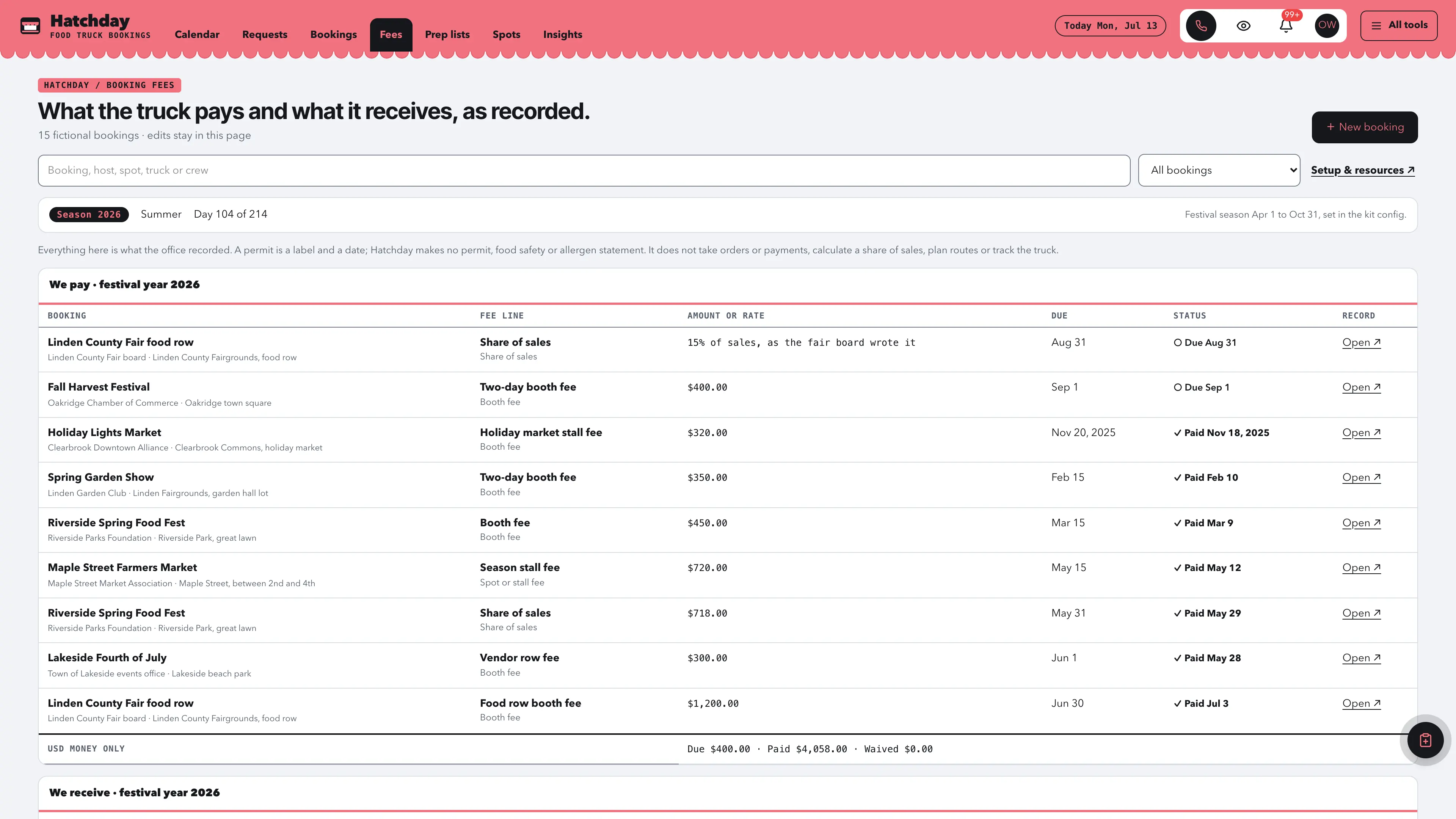Go to the Prep lists tab
1456x819 pixels.
(x=447, y=35)
